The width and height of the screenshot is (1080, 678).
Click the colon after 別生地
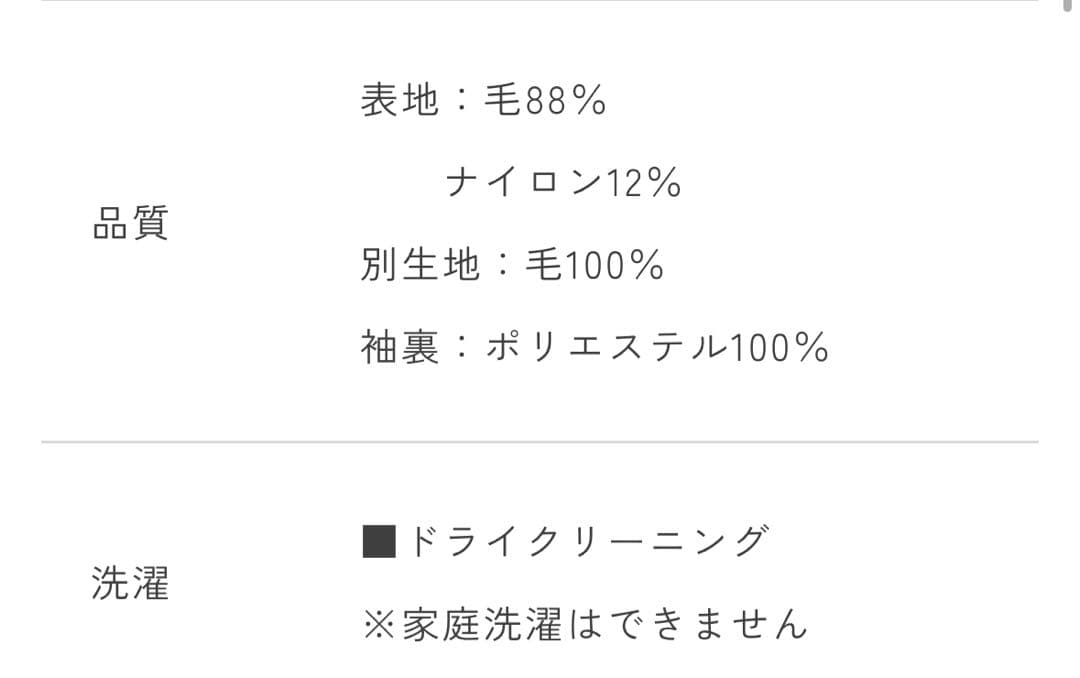[503, 266]
